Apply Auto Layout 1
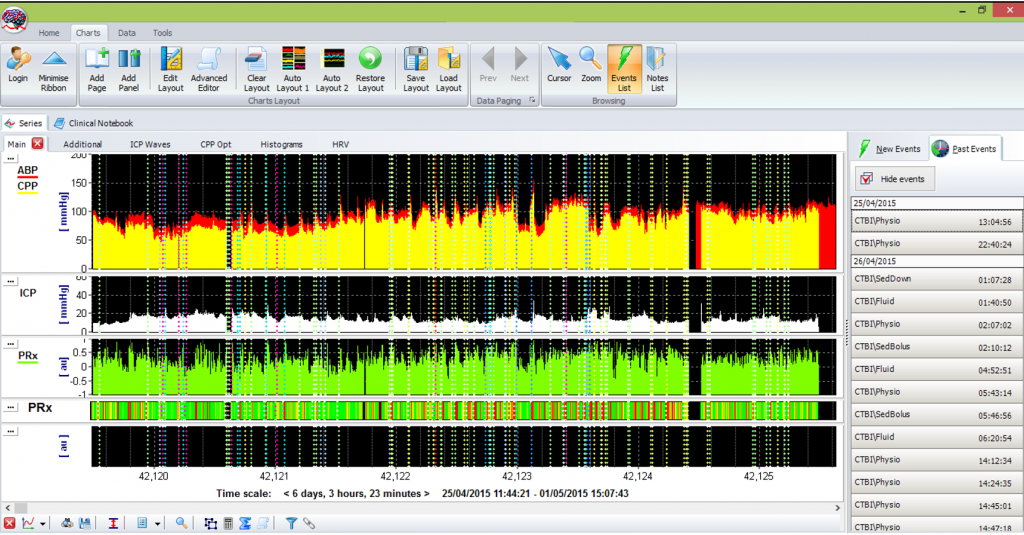This screenshot has height=535, width=1024. 293,69
